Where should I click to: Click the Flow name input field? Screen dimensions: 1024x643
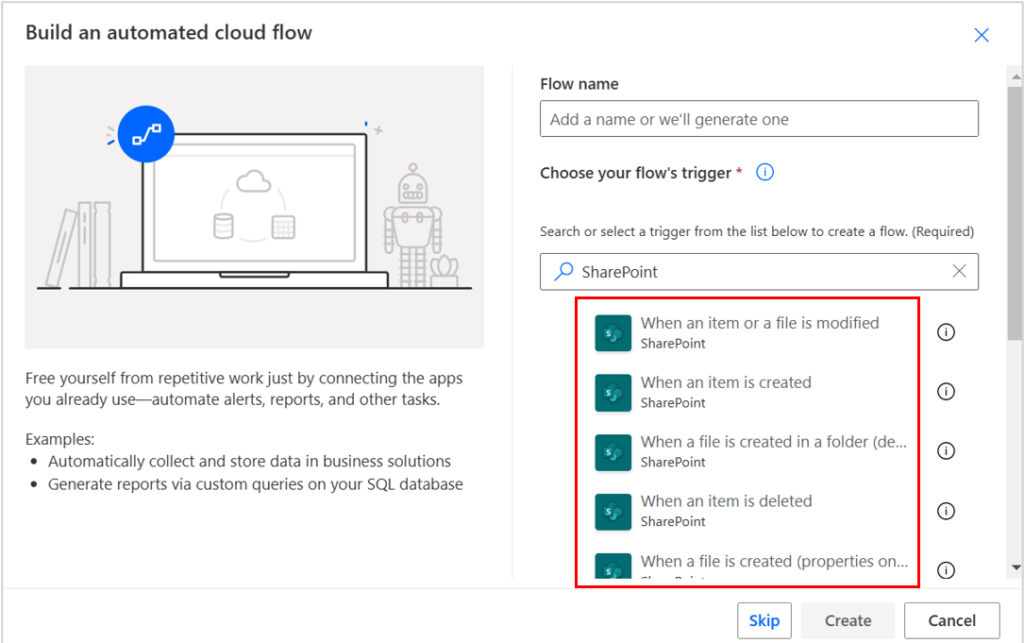(x=759, y=119)
